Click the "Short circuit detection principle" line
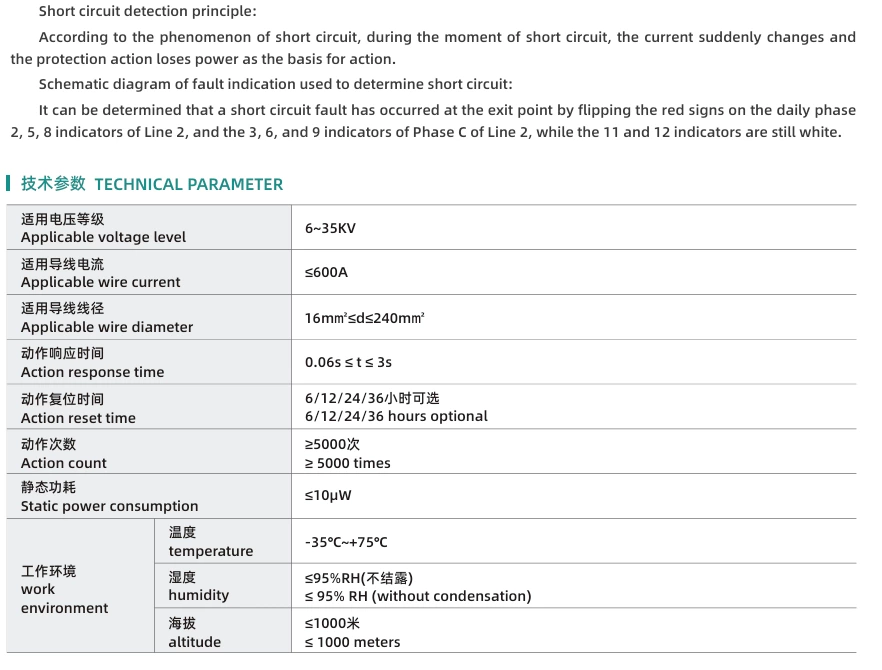Screen dimensions: 882x670 point(147,12)
